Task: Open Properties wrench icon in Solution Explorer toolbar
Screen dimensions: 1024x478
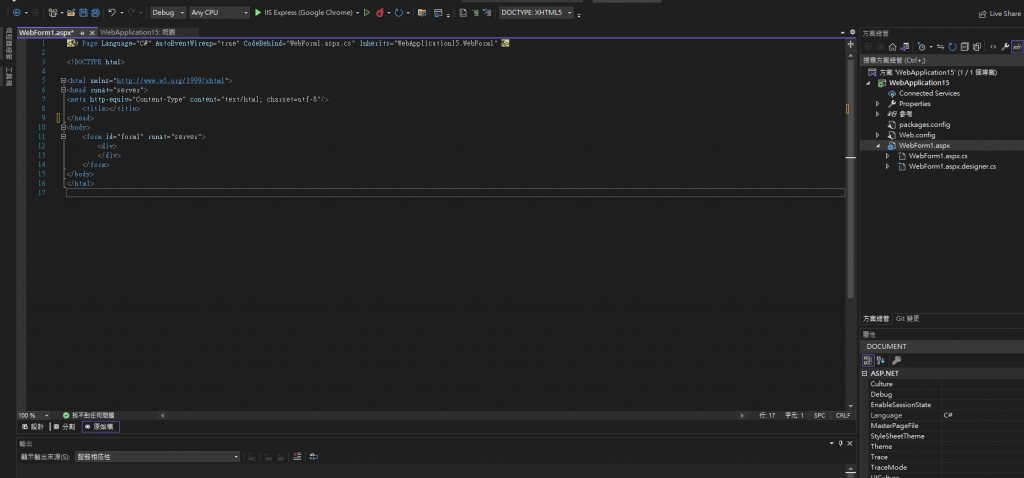Action: pyautogui.click(x=1006, y=46)
